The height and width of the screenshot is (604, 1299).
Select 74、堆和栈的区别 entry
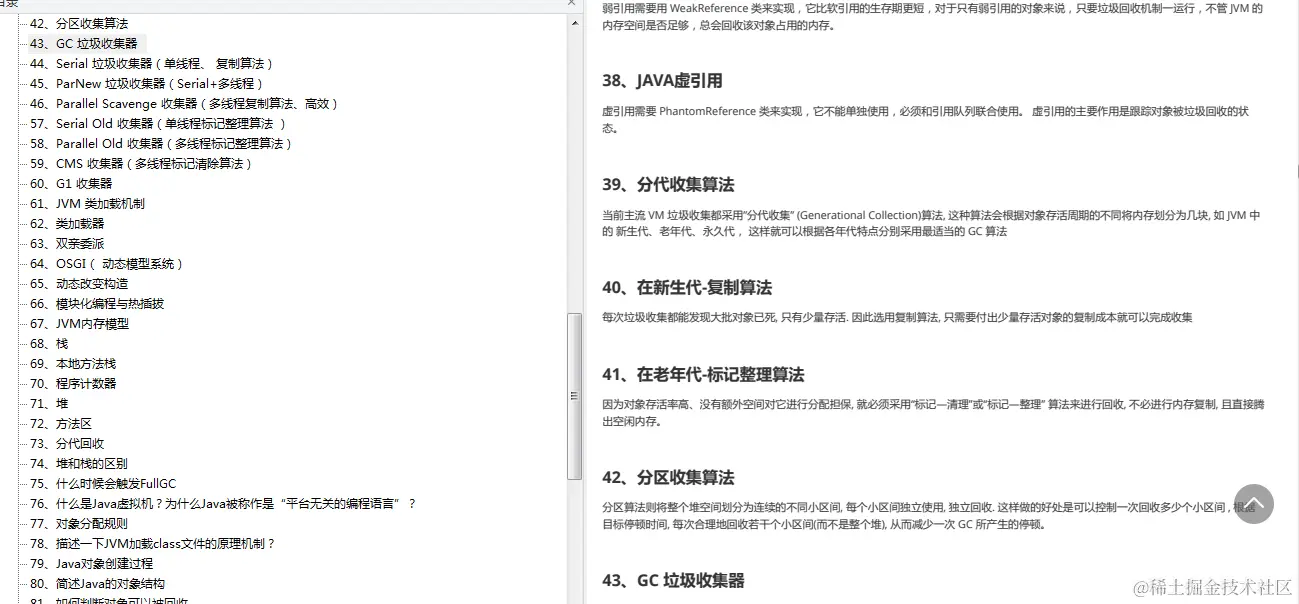coord(95,463)
